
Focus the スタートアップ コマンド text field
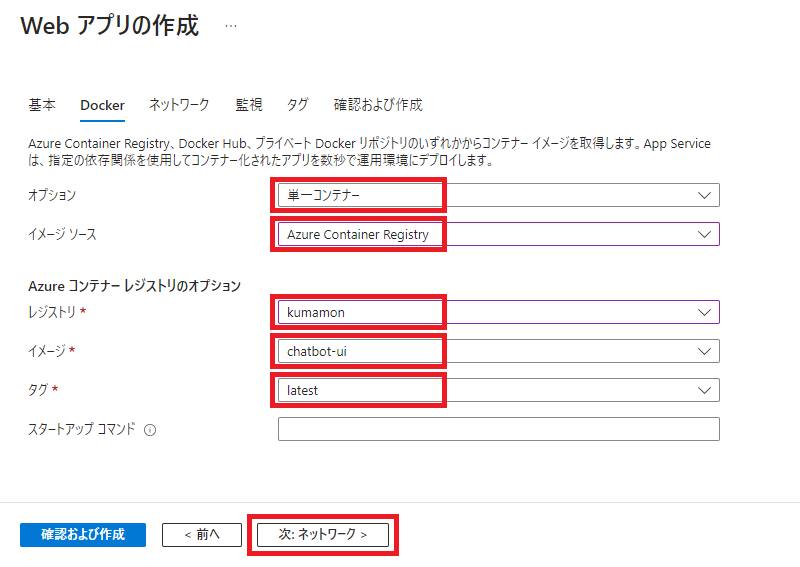tap(498, 429)
